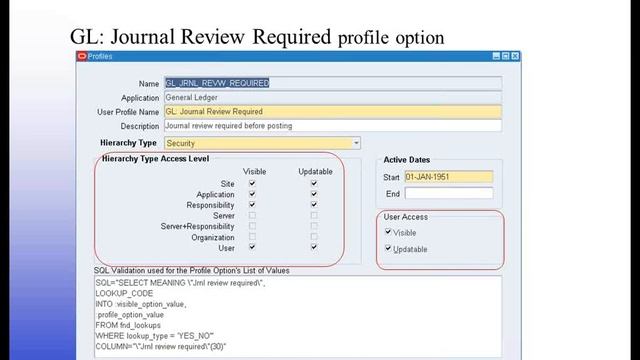This screenshot has width=640, height=360.
Task: Toggle Organization Visible checkbox
Action: click(252, 236)
